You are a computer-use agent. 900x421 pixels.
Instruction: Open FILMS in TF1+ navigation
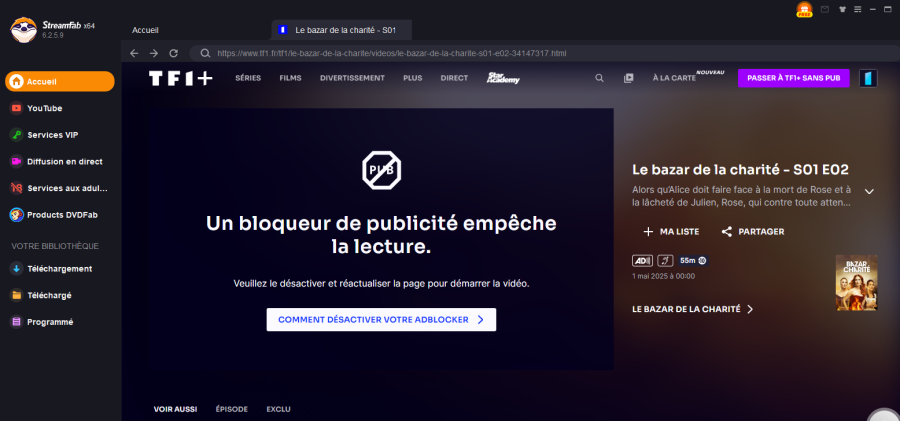click(x=290, y=78)
